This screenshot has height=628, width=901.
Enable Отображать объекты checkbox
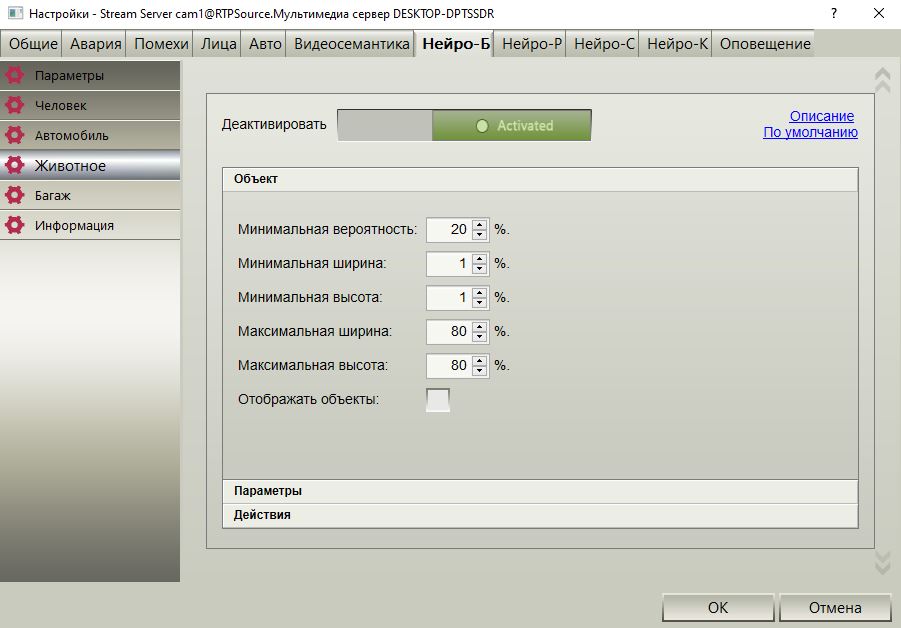pos(438,400)
